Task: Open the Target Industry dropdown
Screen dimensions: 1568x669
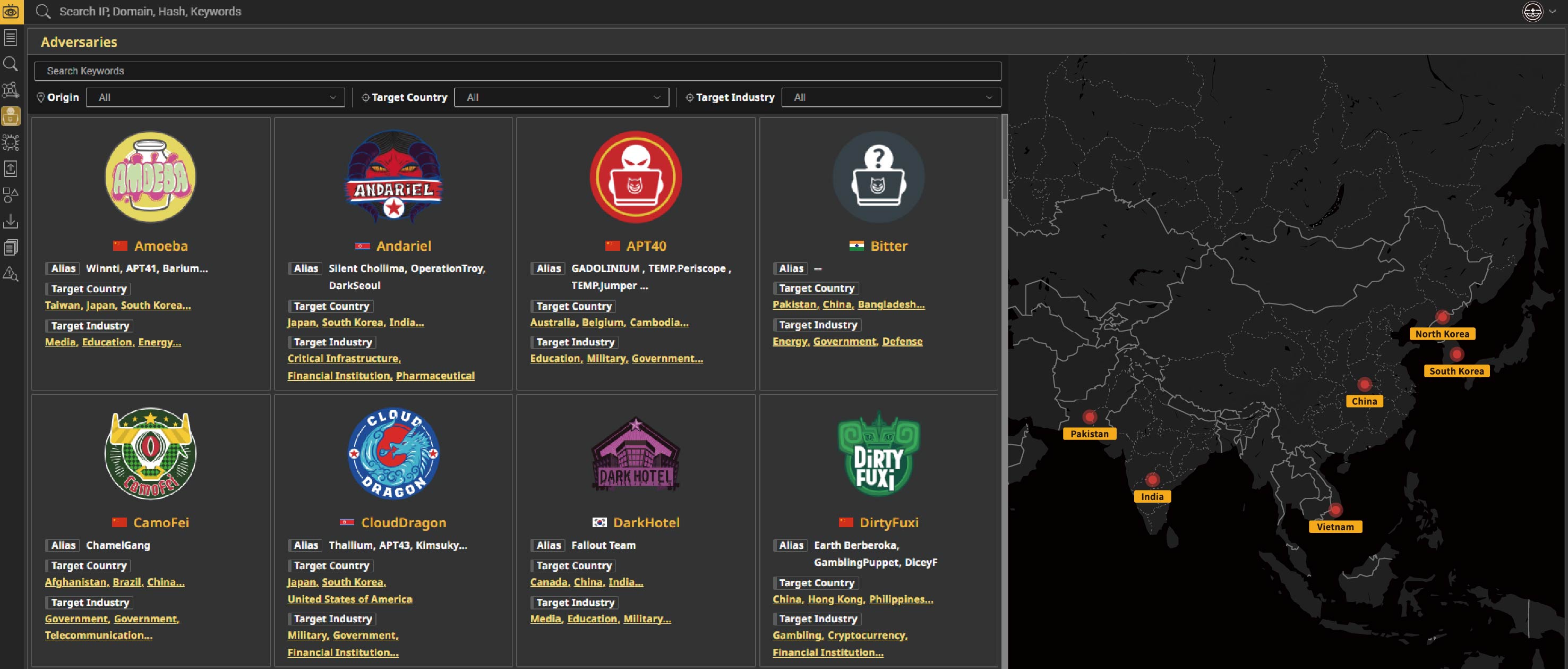Action: (890, 97)
